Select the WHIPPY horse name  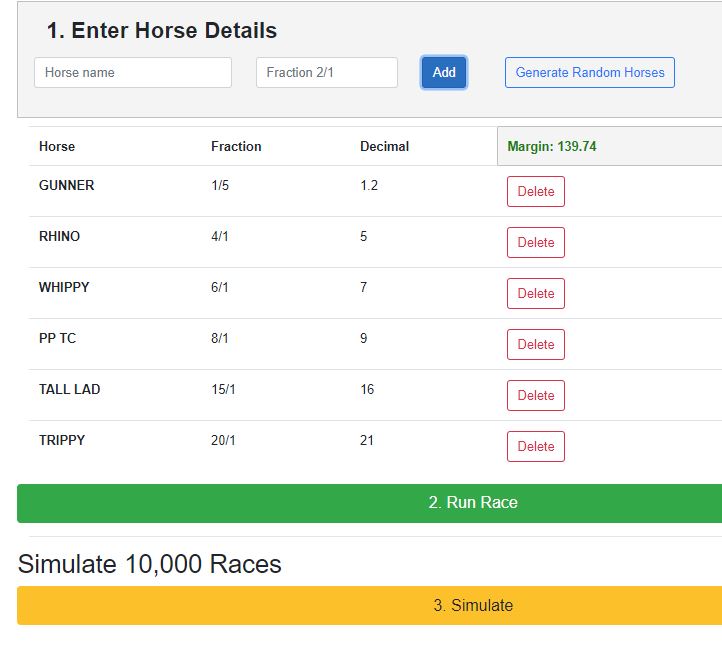(64, 287)
